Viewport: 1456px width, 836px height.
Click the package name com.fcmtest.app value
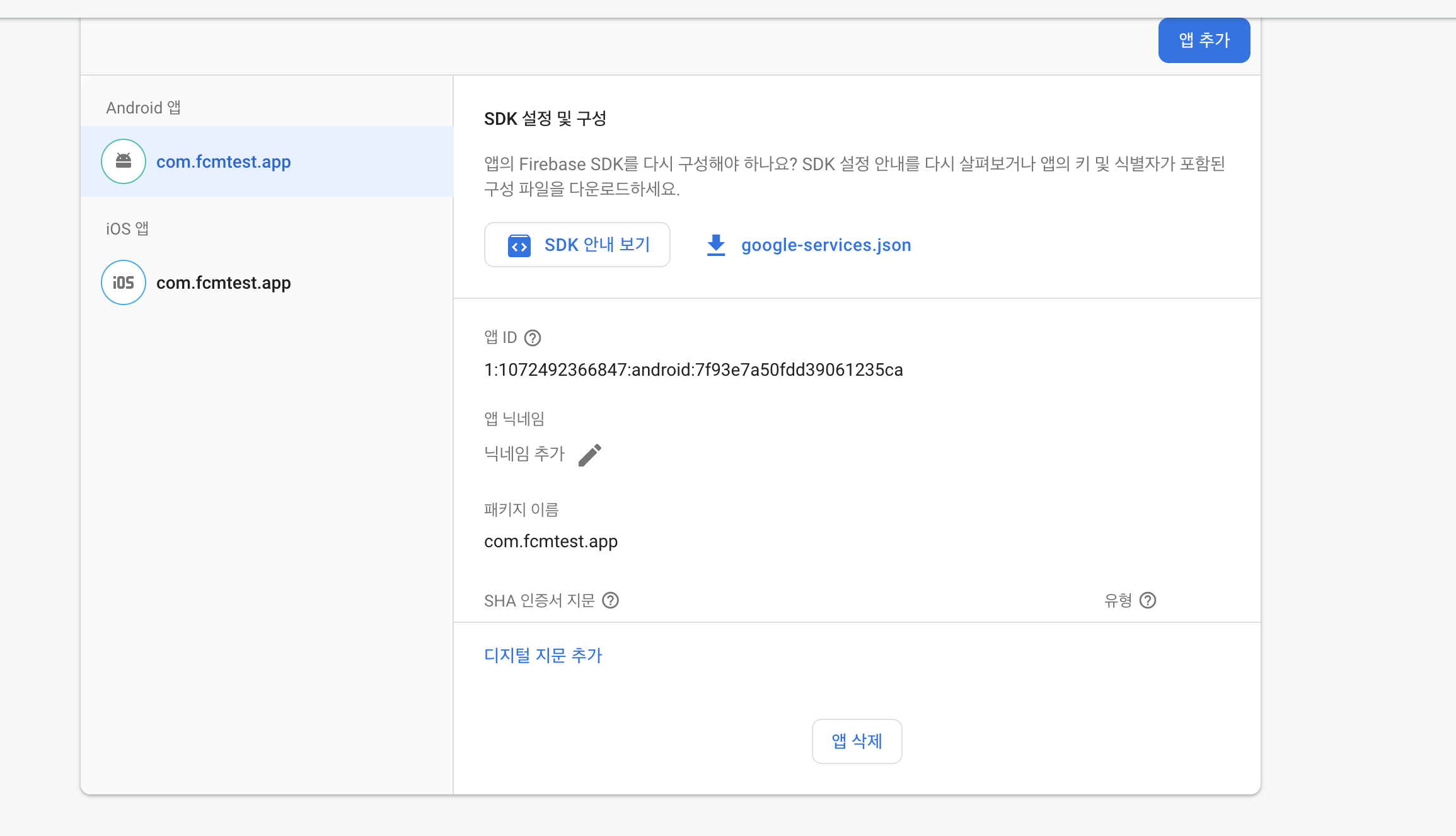tap(550, 542)
